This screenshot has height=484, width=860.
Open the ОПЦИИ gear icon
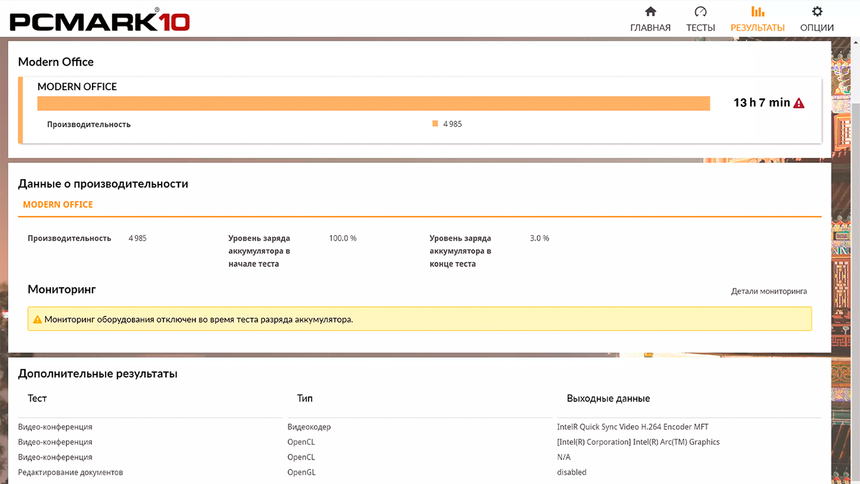(817, 12)
